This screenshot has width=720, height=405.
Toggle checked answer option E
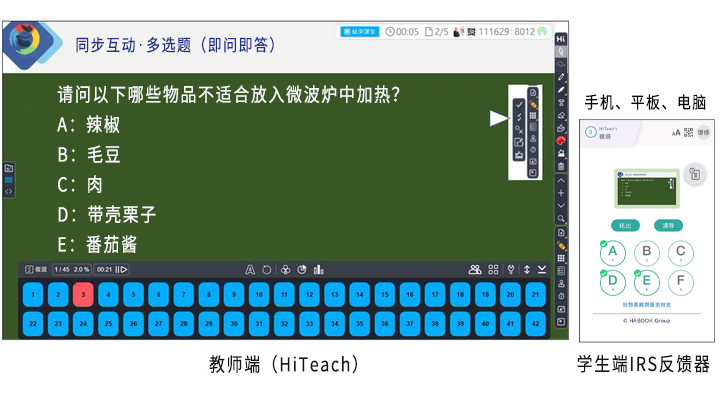(x=647, y=283)
